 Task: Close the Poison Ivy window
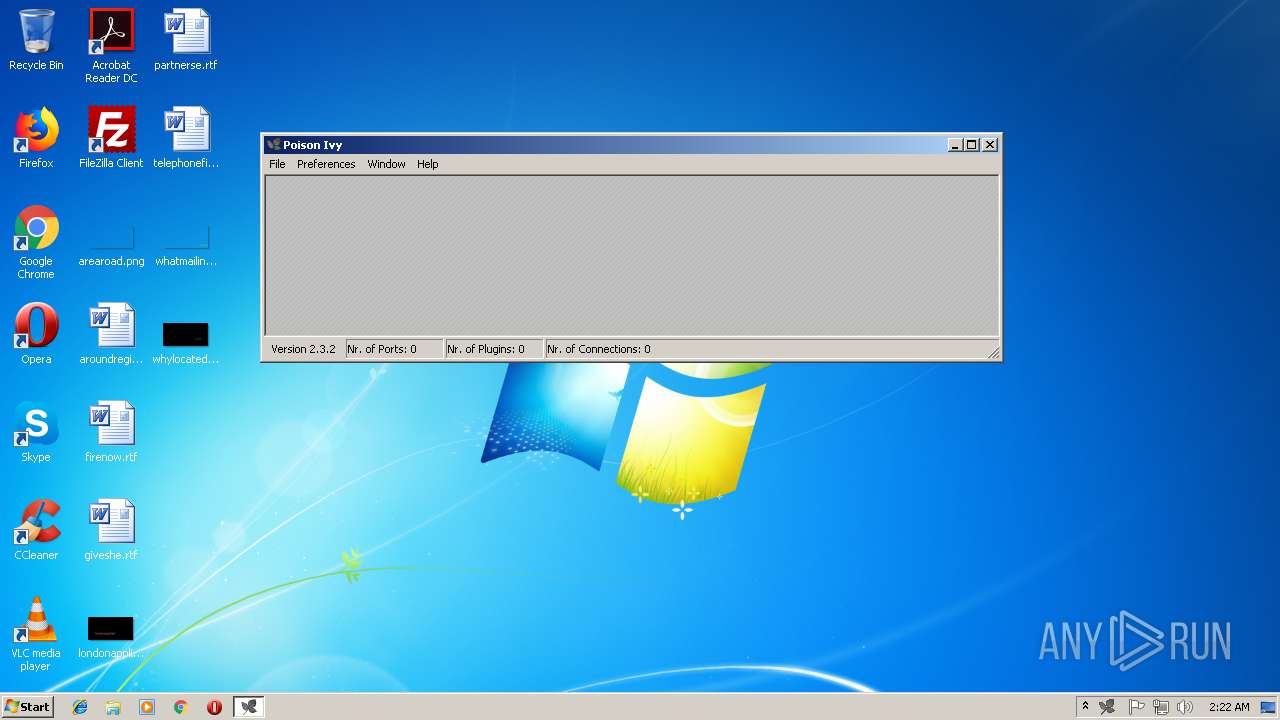(990, 145)
